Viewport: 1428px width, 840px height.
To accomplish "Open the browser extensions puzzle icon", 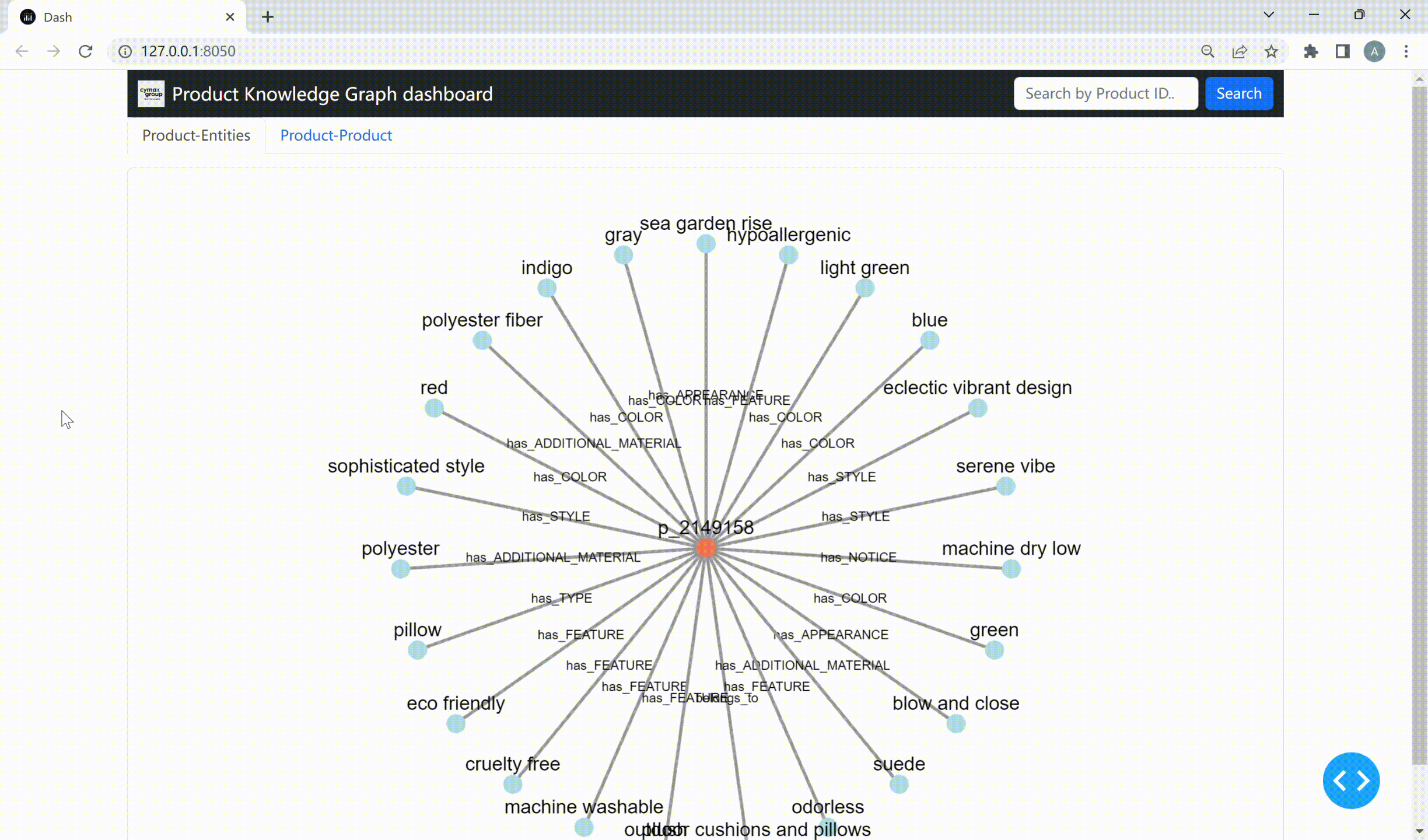I will coord(1311,51).
